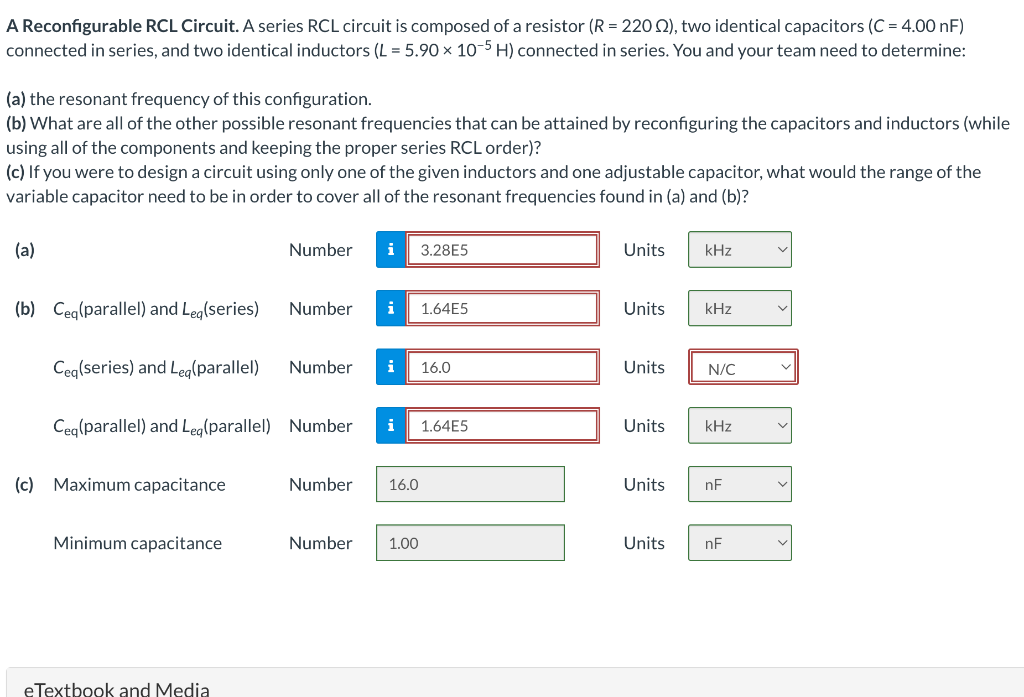Click the info icon for Ceq(parallel) and Leq(series)
Screen dimensions: 1024x697
coord(390,308)
